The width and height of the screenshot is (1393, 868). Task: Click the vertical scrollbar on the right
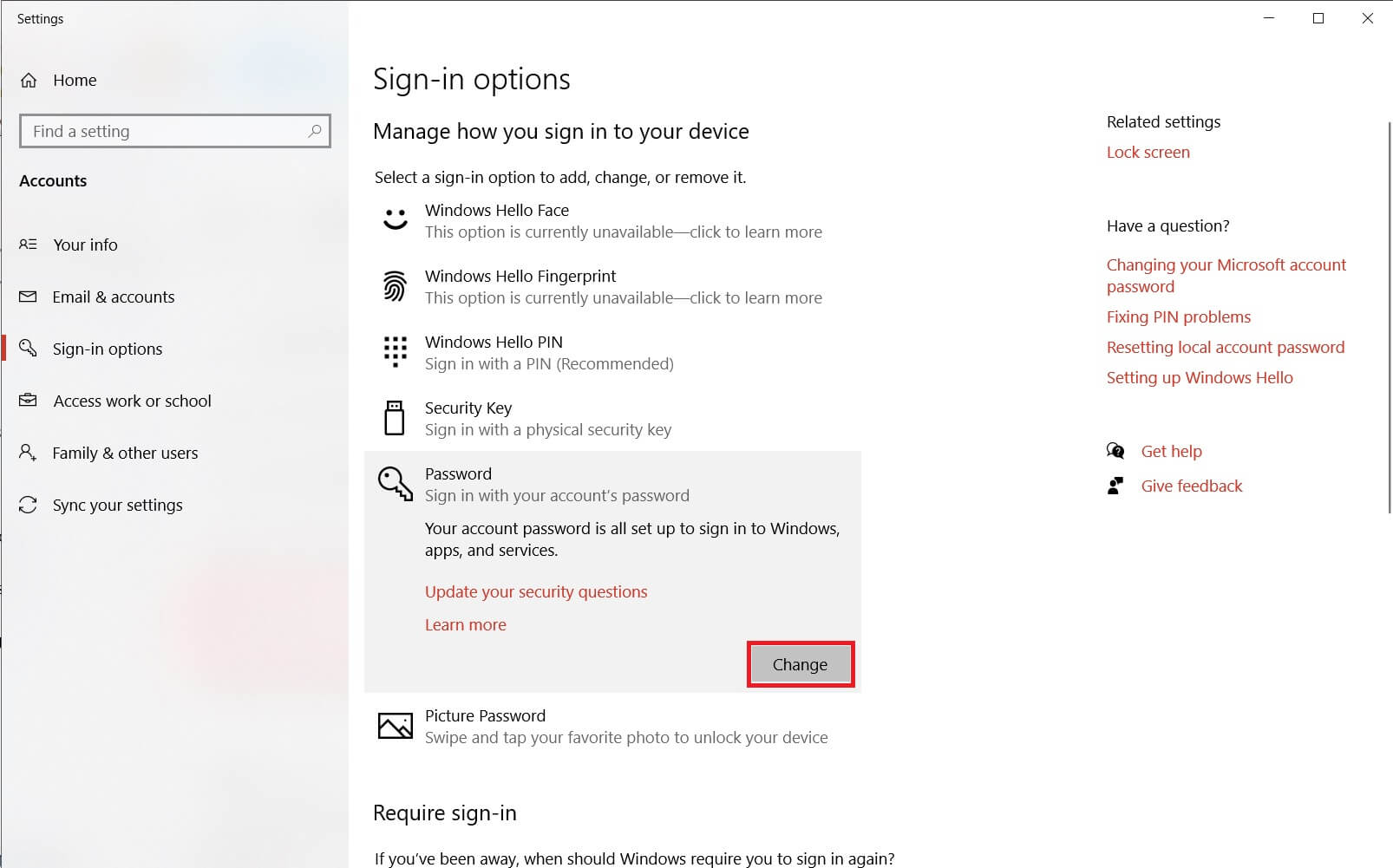coord(1389,317)
